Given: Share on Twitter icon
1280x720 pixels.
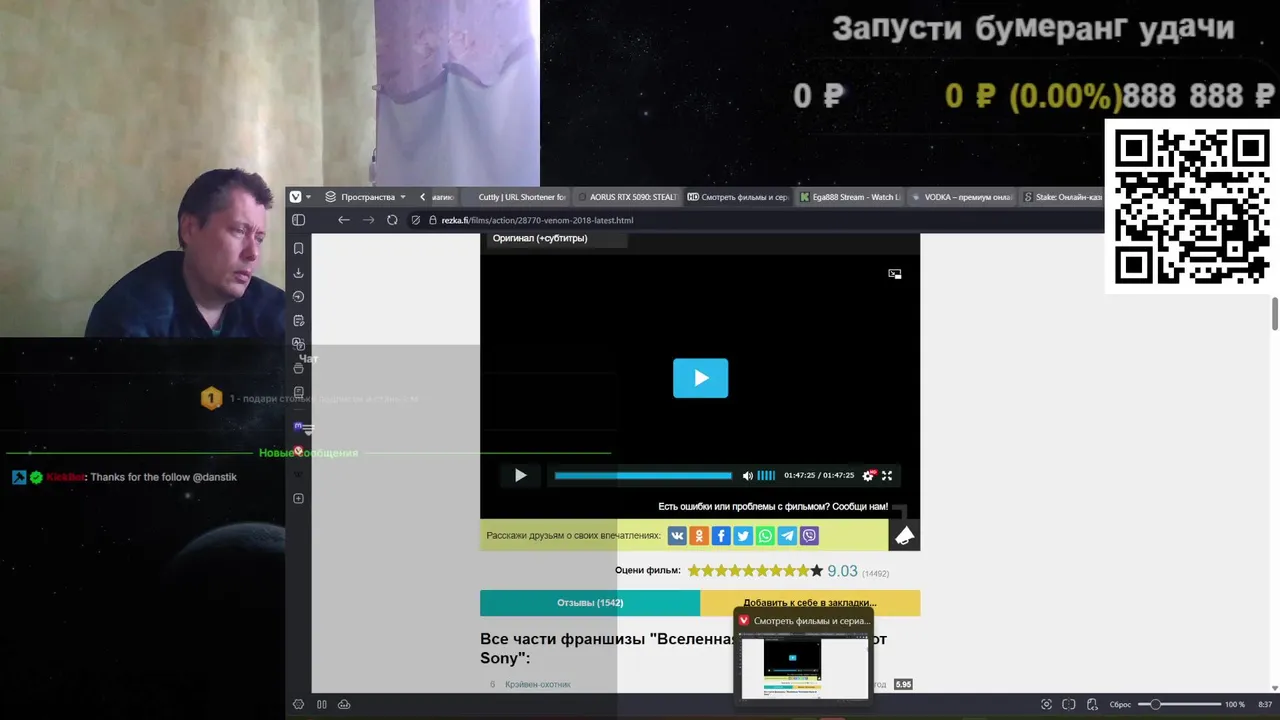Looking at the screenshot, I should coord(743,536).
